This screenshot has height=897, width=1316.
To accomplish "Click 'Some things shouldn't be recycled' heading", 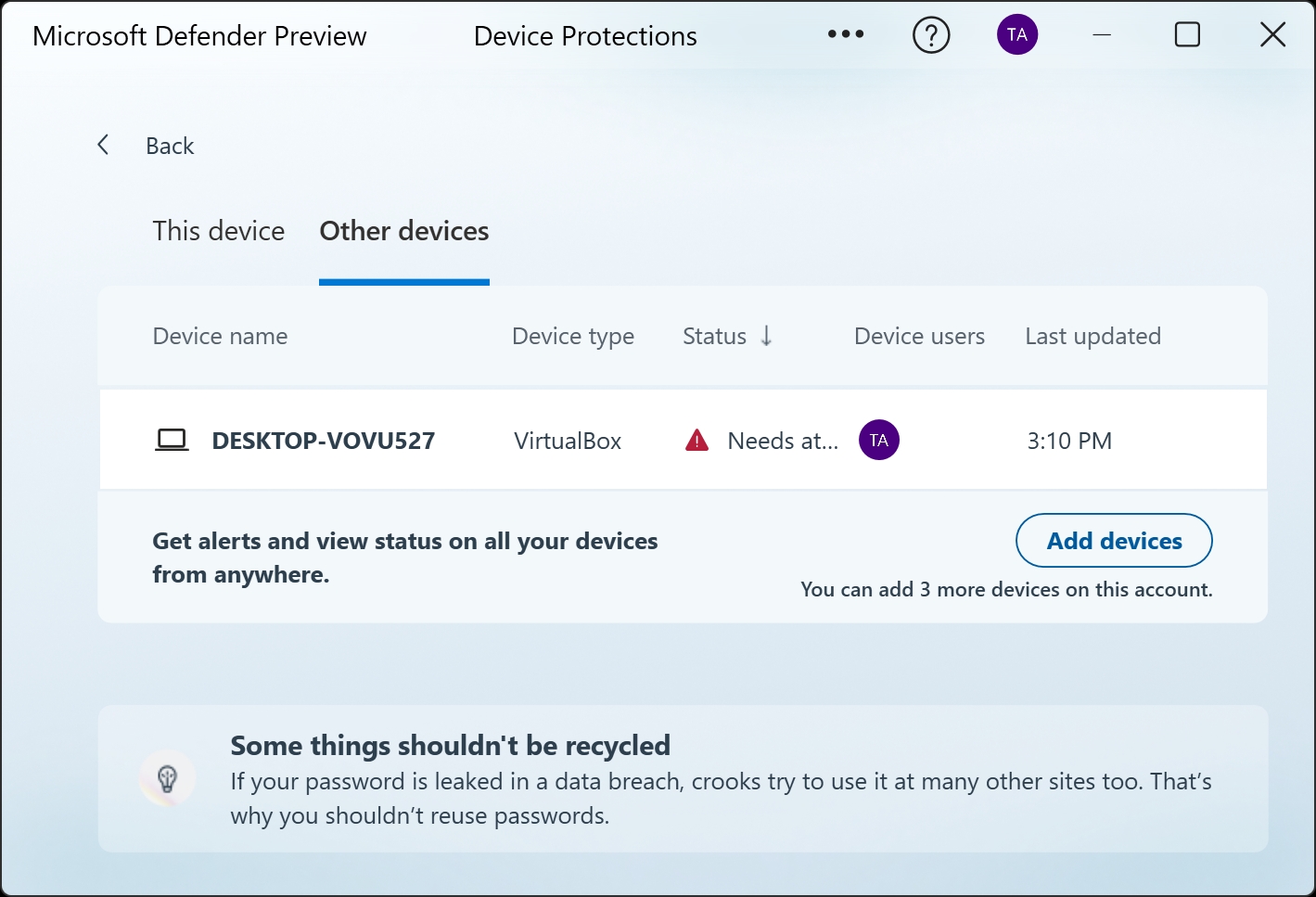I will coord(450,745).
